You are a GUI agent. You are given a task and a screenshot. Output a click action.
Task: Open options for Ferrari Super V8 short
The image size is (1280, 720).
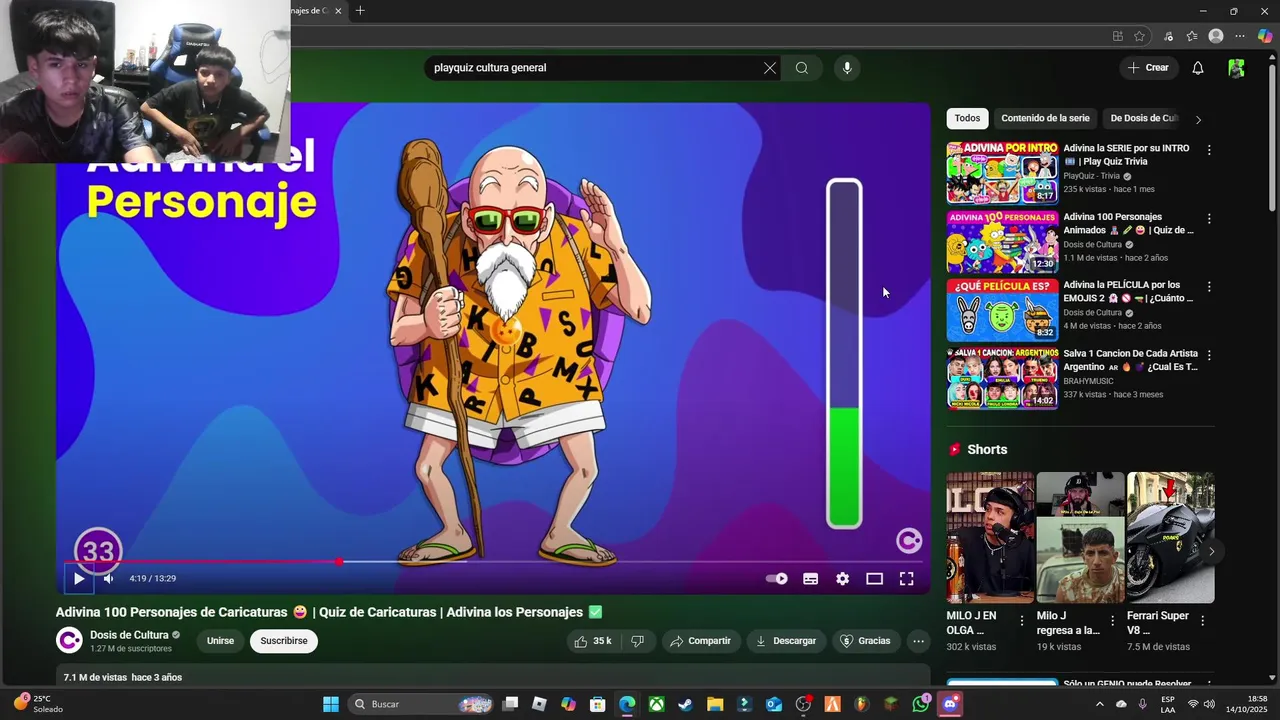(x=1202, y=620)
